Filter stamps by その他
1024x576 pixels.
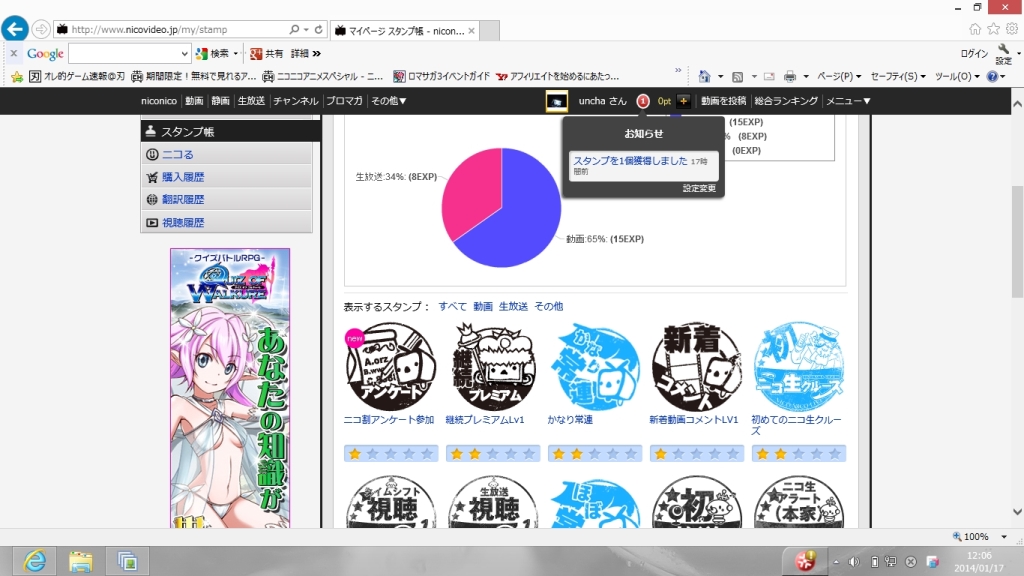click(549, 306)
